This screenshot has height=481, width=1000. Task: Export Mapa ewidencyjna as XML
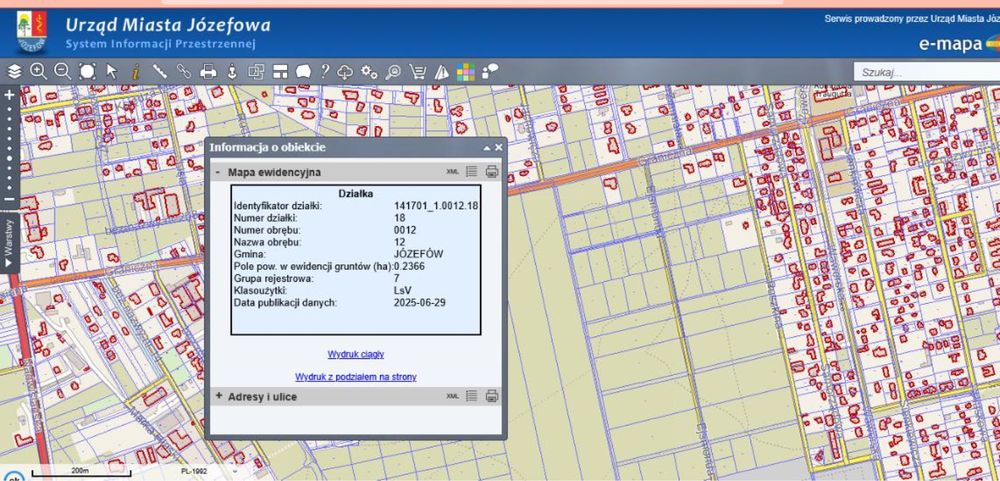click(x=452, y=172)
